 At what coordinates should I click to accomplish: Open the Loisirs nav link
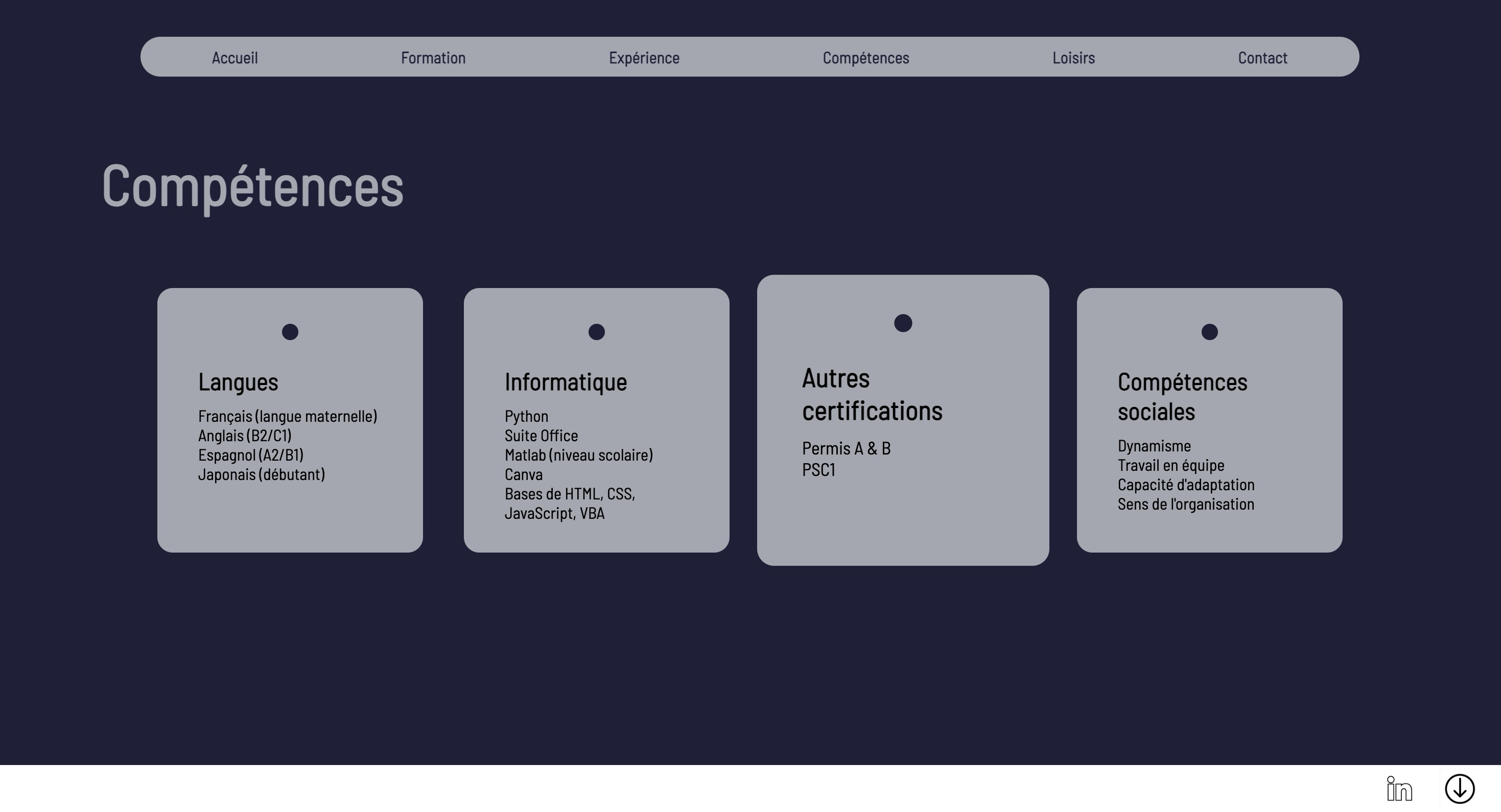(1073, 58)
